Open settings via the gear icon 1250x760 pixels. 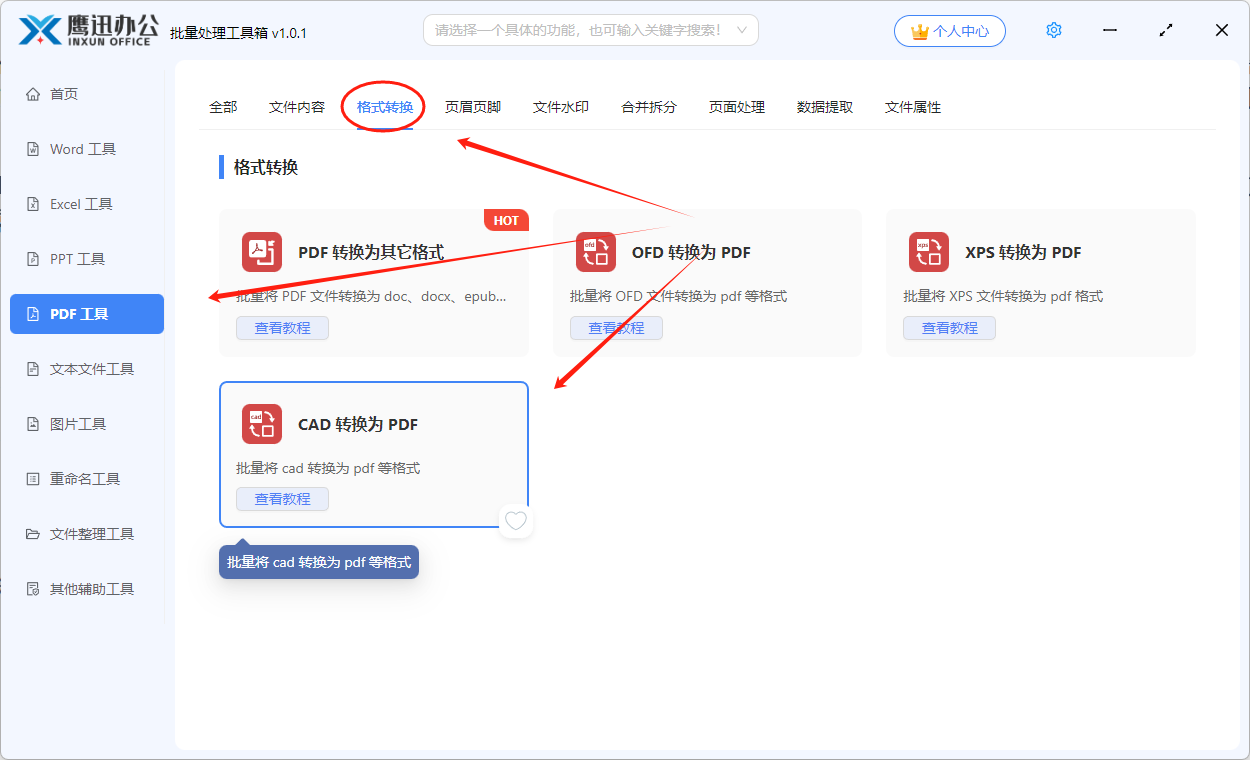tap(1053, 31)
